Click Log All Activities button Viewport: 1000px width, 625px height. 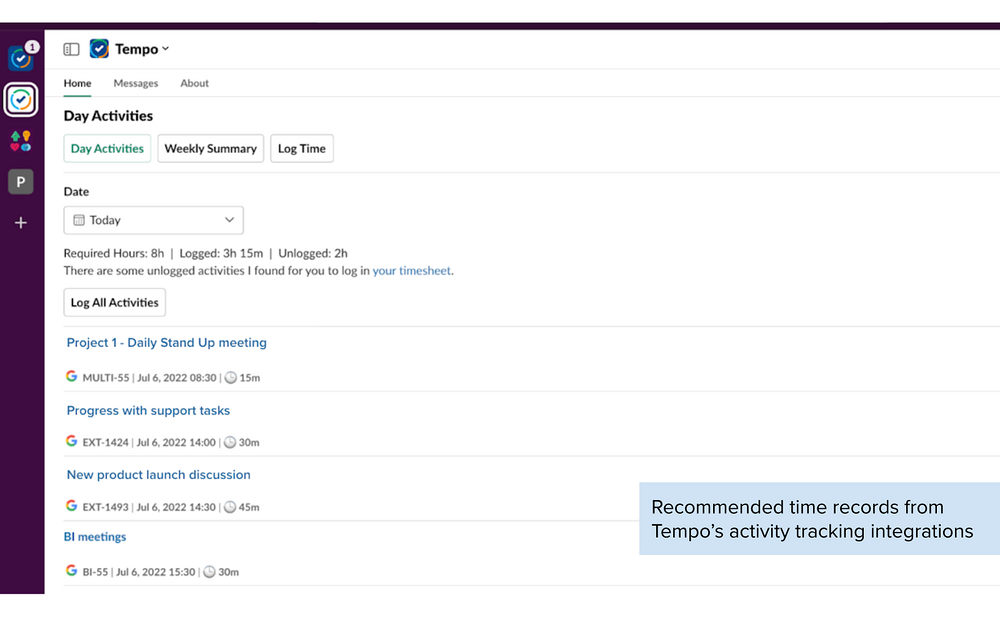click(115, 302)
